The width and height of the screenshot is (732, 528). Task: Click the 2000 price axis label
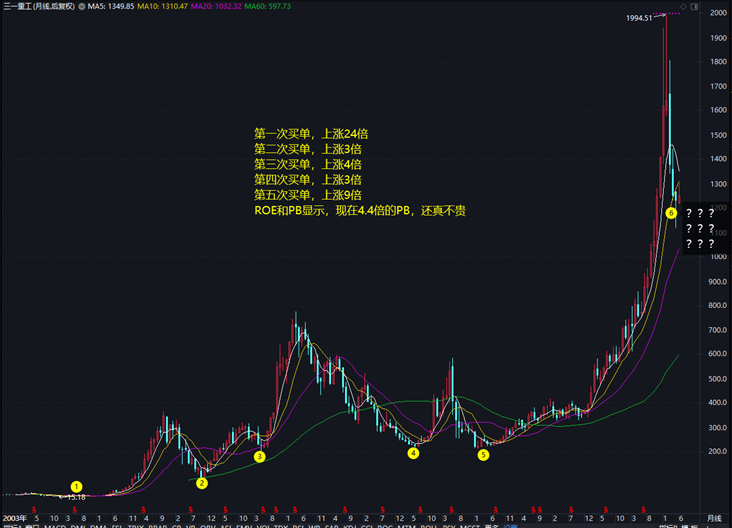click(x=718, y=13)
